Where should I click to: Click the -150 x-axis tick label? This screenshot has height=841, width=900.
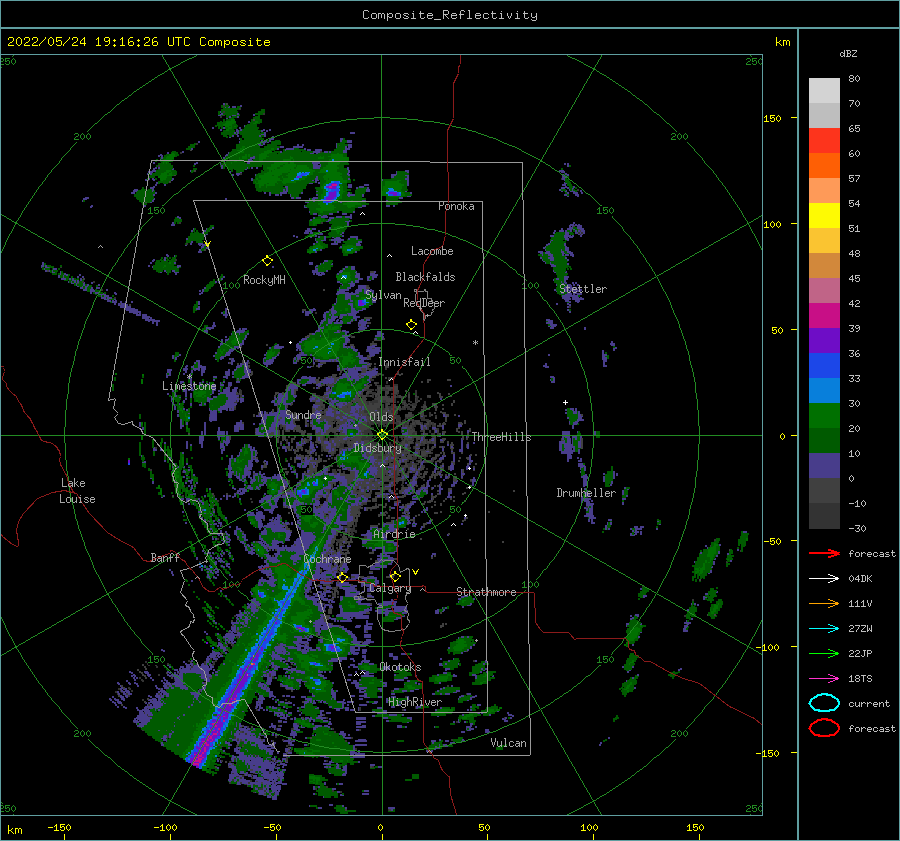pyautogui.click(x=59, y=827)
